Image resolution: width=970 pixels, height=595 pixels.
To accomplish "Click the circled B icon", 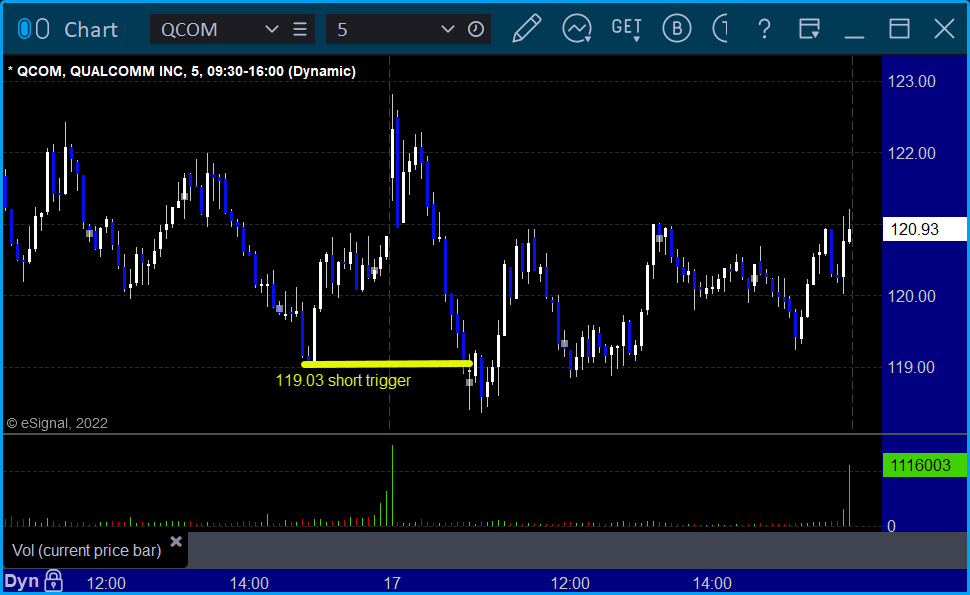I will tap(677, 28).
